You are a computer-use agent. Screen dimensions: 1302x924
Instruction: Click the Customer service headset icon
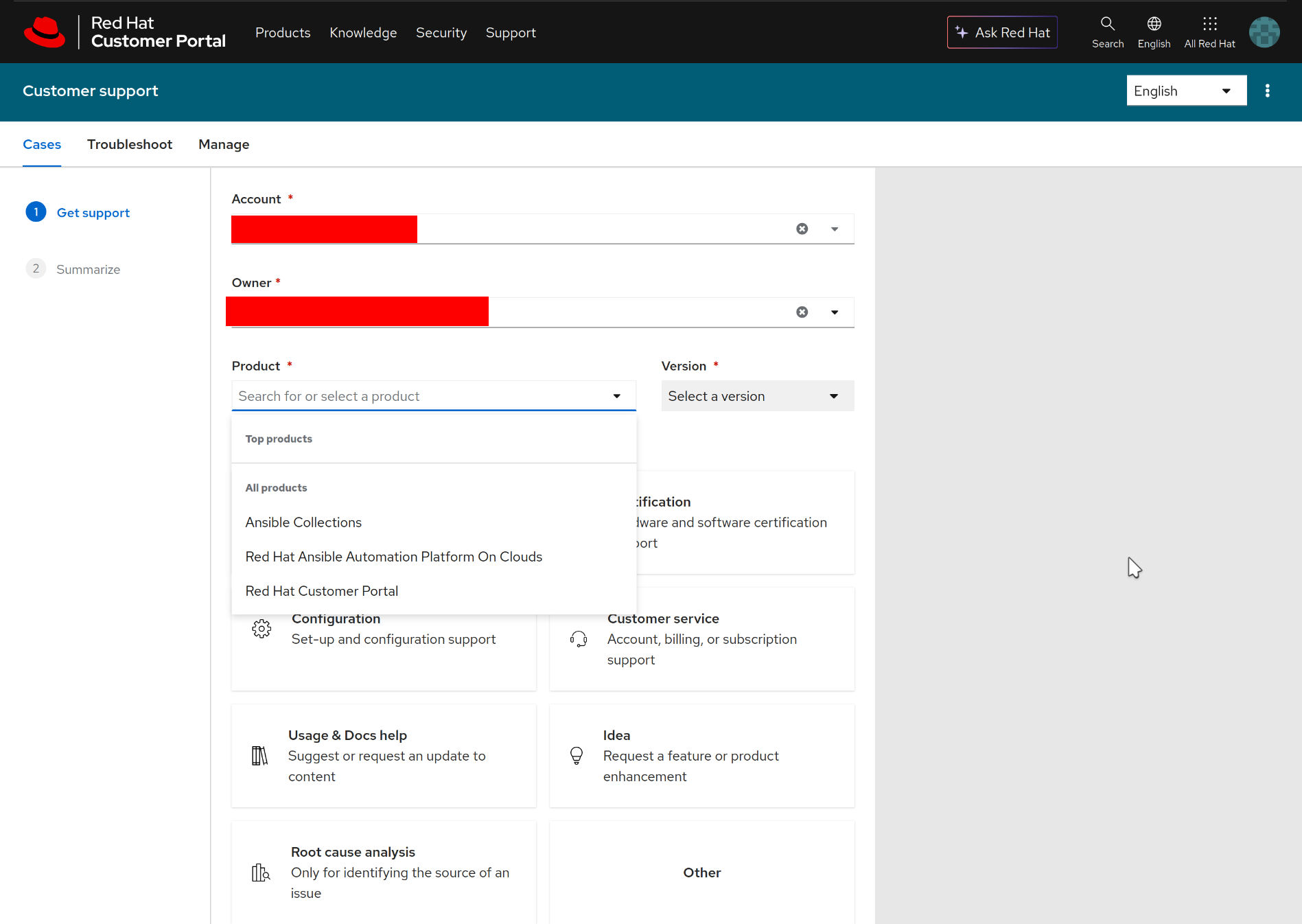578,639
